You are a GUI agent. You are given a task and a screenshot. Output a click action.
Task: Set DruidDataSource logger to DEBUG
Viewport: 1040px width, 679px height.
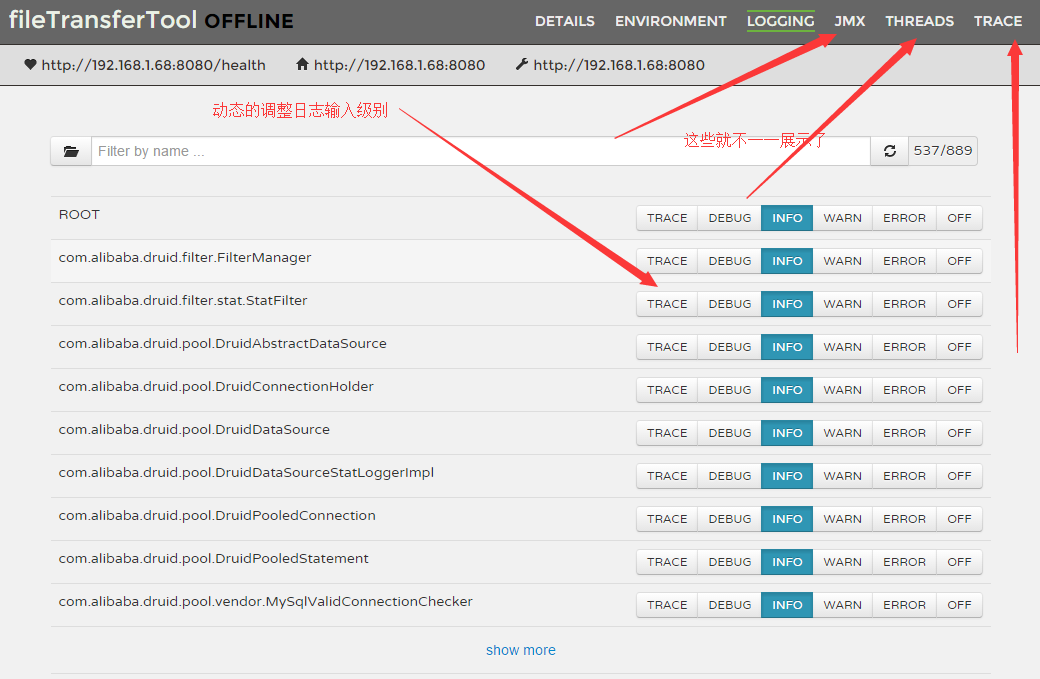point(730,433)
